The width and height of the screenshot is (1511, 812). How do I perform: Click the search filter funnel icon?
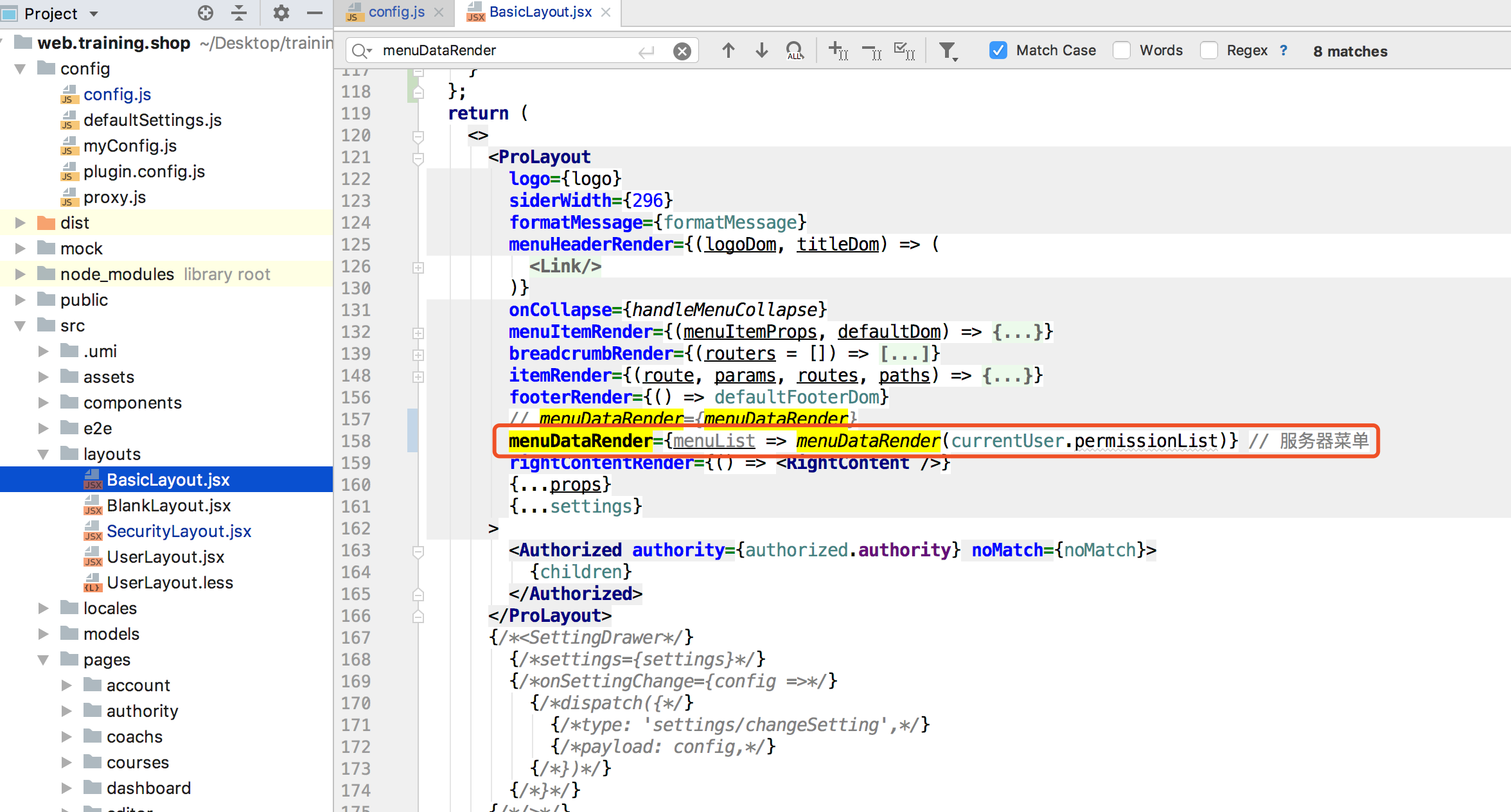tap(947, 50)
